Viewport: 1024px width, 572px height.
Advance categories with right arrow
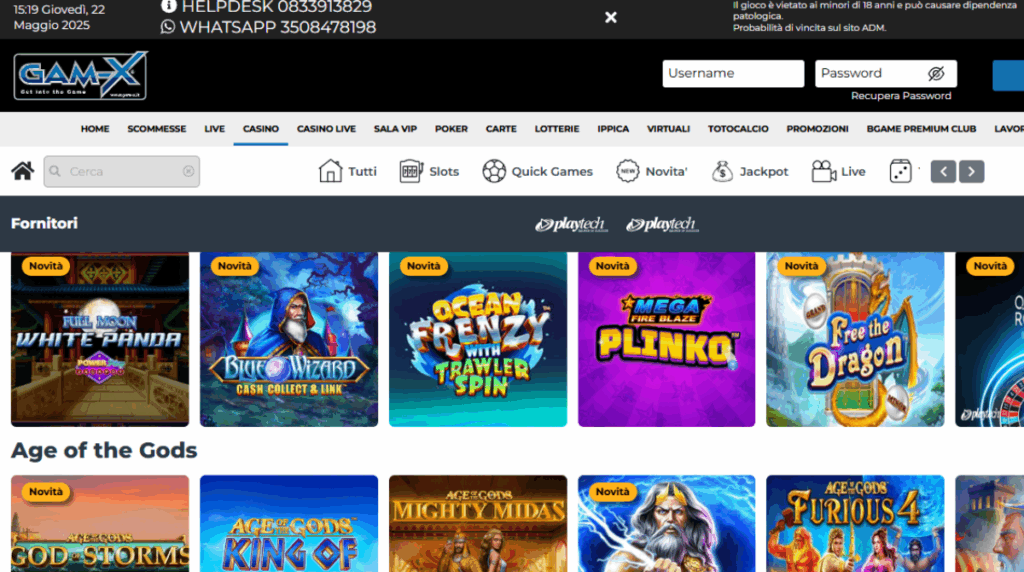coord(971,171)
